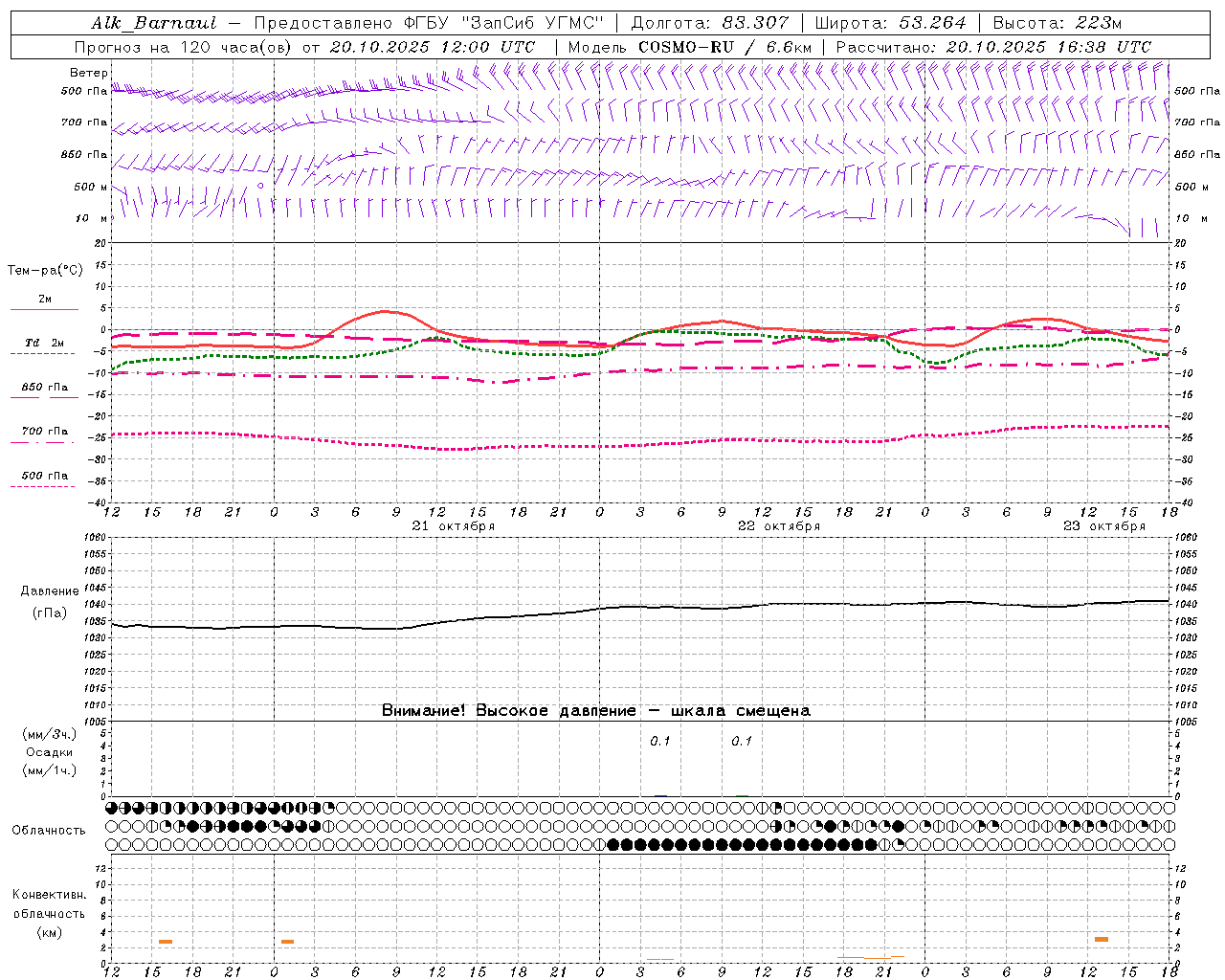Click the warning Внимание! Высокое давление — шкала смещена
The width and height of the screenshot is (1225, 980).
(x=596, y=711)
